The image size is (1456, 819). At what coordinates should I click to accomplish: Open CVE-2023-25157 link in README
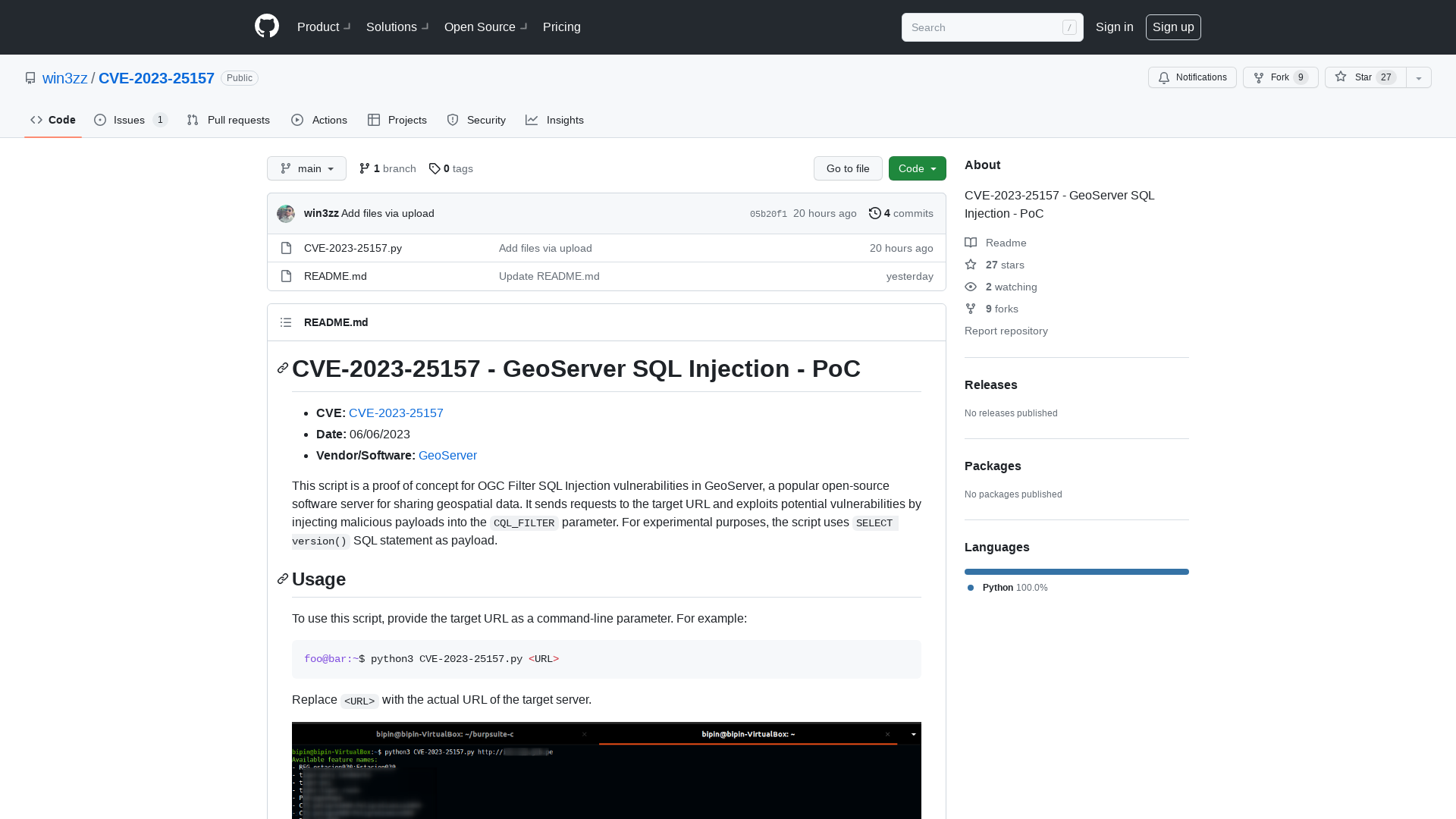396,413
